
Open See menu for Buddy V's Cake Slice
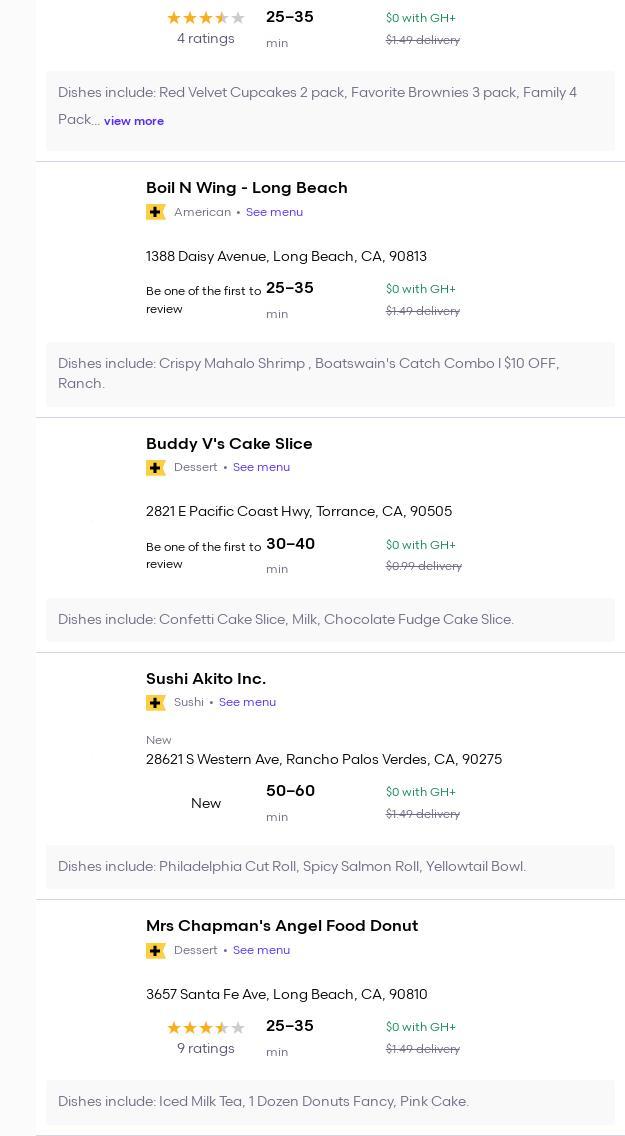pos(261,467)
